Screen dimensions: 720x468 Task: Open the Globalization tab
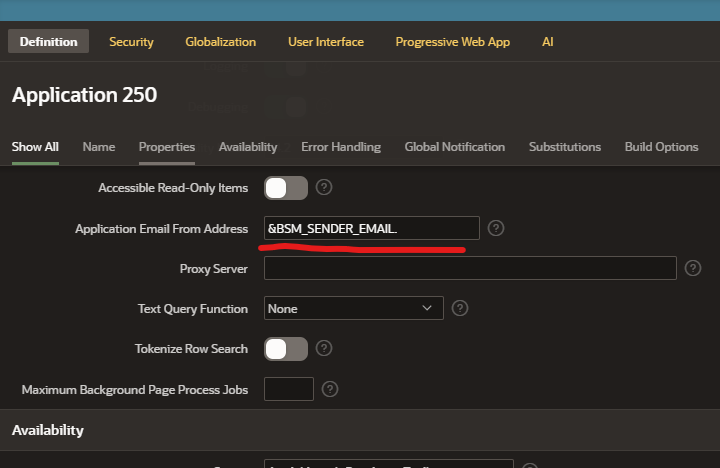[220, 42]
